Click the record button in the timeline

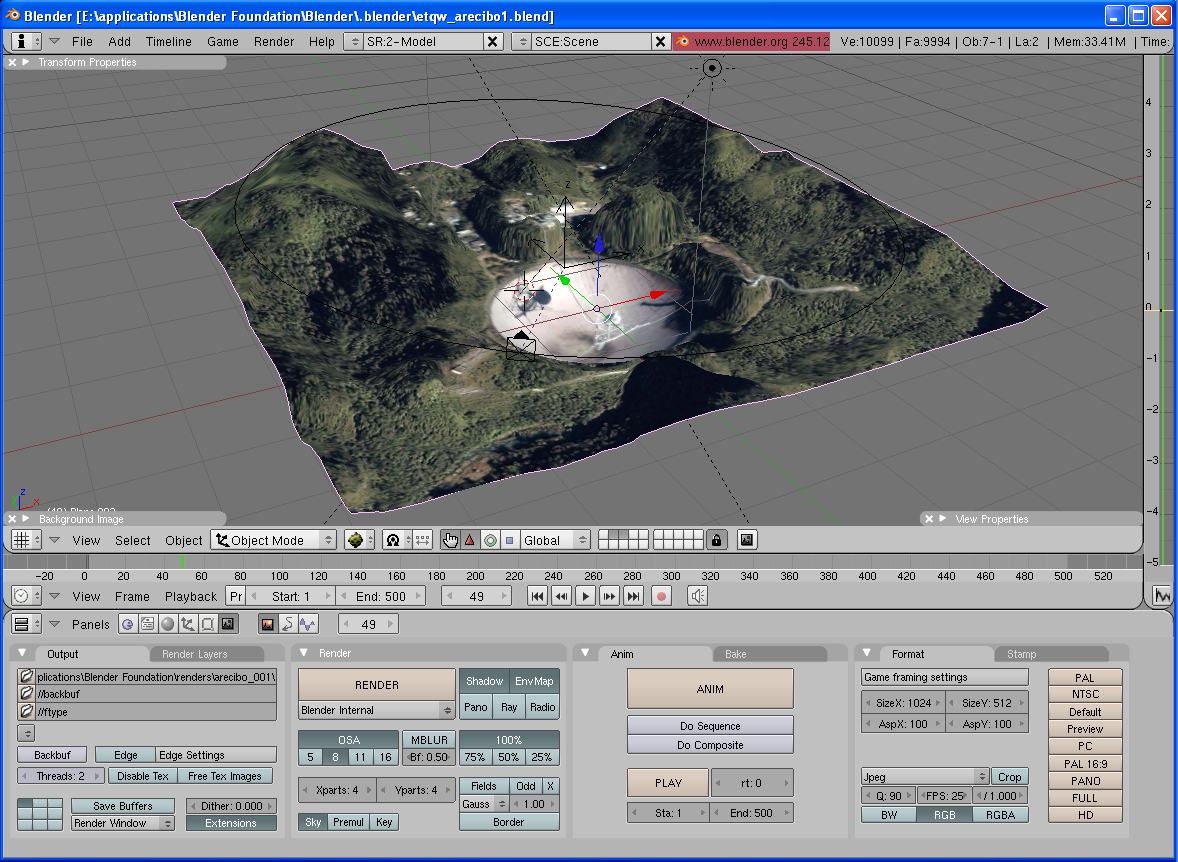pos(661,596)
